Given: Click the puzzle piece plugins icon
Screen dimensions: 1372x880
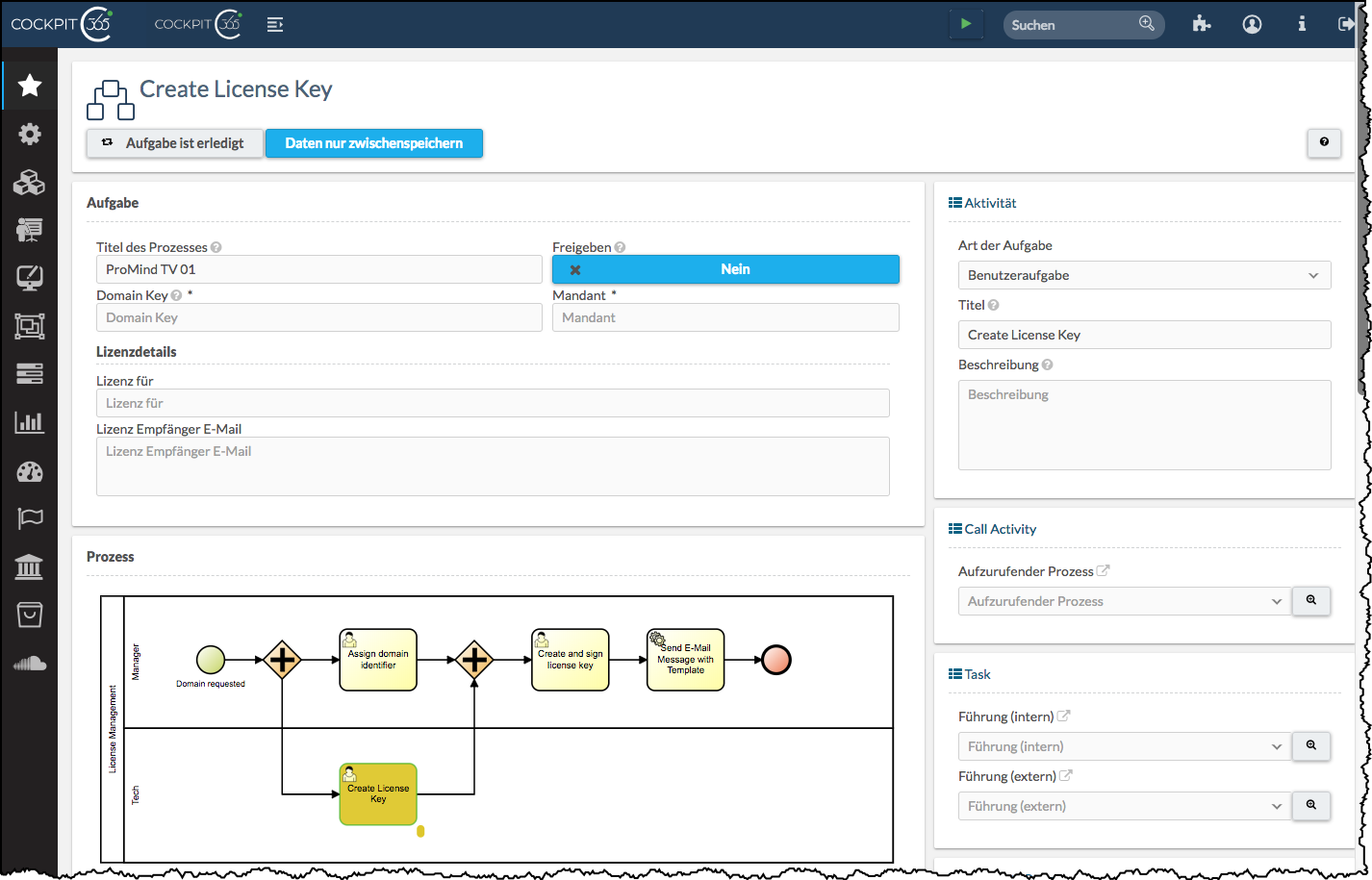Looking at the screenshot, I should (1201, 25).
